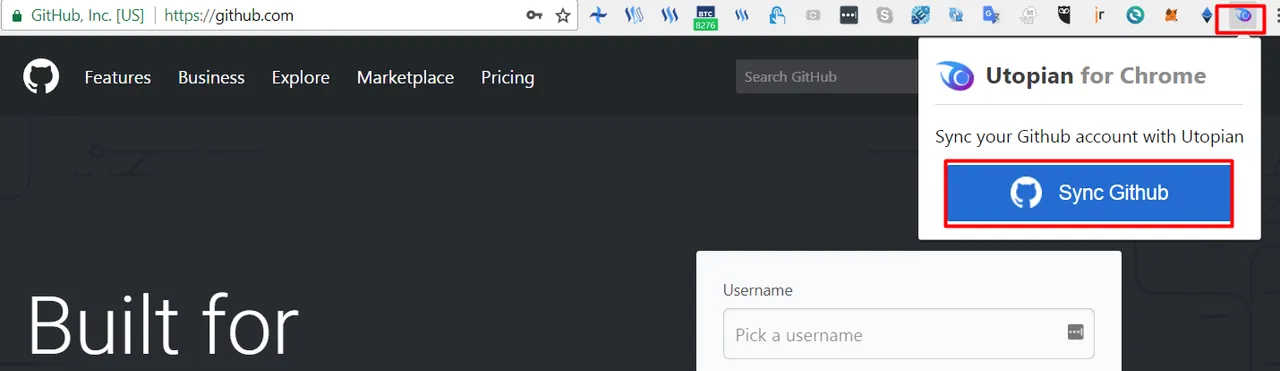Click the https://github.com address bar URL
This screenshot has height=371, width=1280.
(229, 16)
